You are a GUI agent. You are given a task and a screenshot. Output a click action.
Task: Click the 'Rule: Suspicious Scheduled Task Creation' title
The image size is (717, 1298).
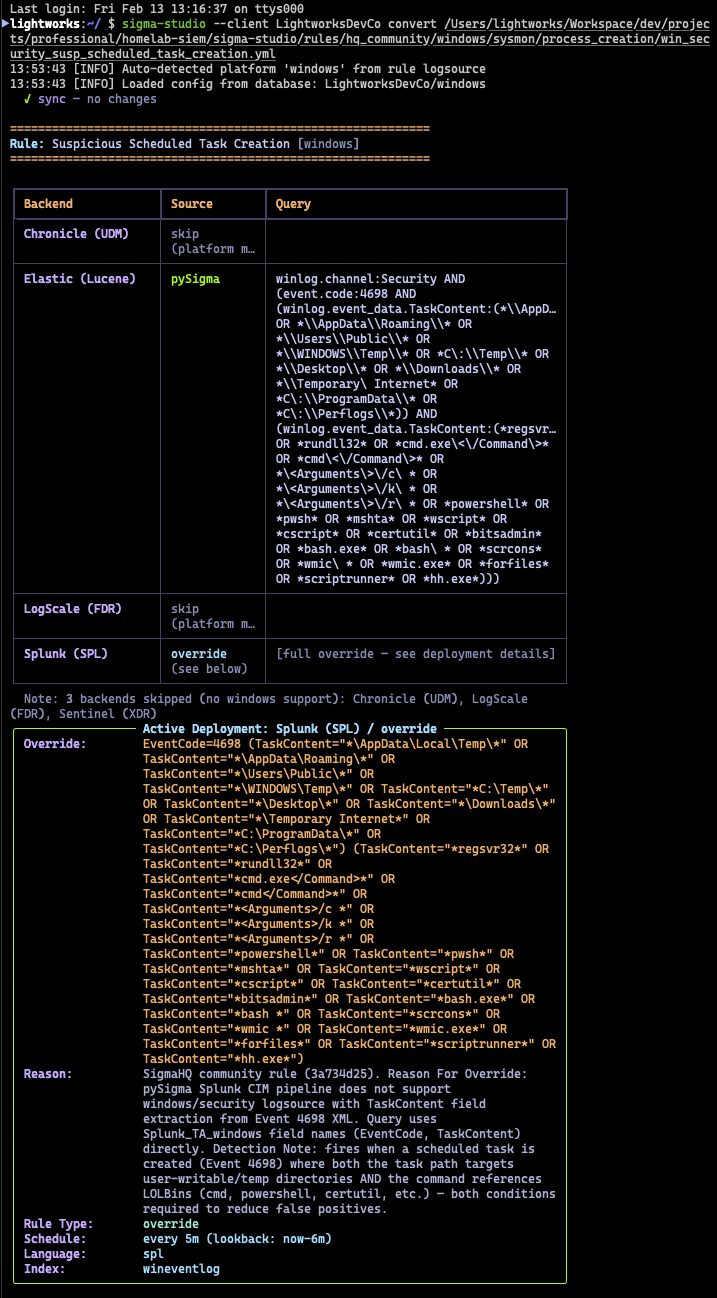pyautogui.click(x=184, y=144)
